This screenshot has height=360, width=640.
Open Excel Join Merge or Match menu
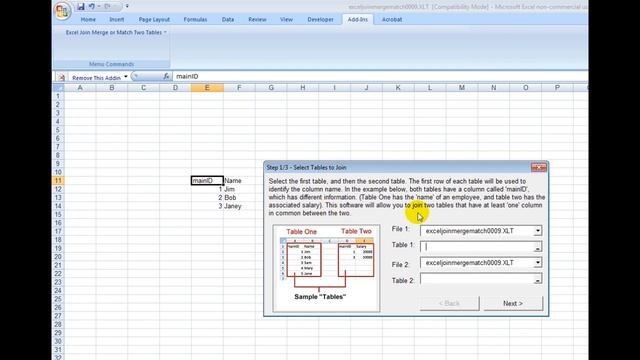coord(116,32)
